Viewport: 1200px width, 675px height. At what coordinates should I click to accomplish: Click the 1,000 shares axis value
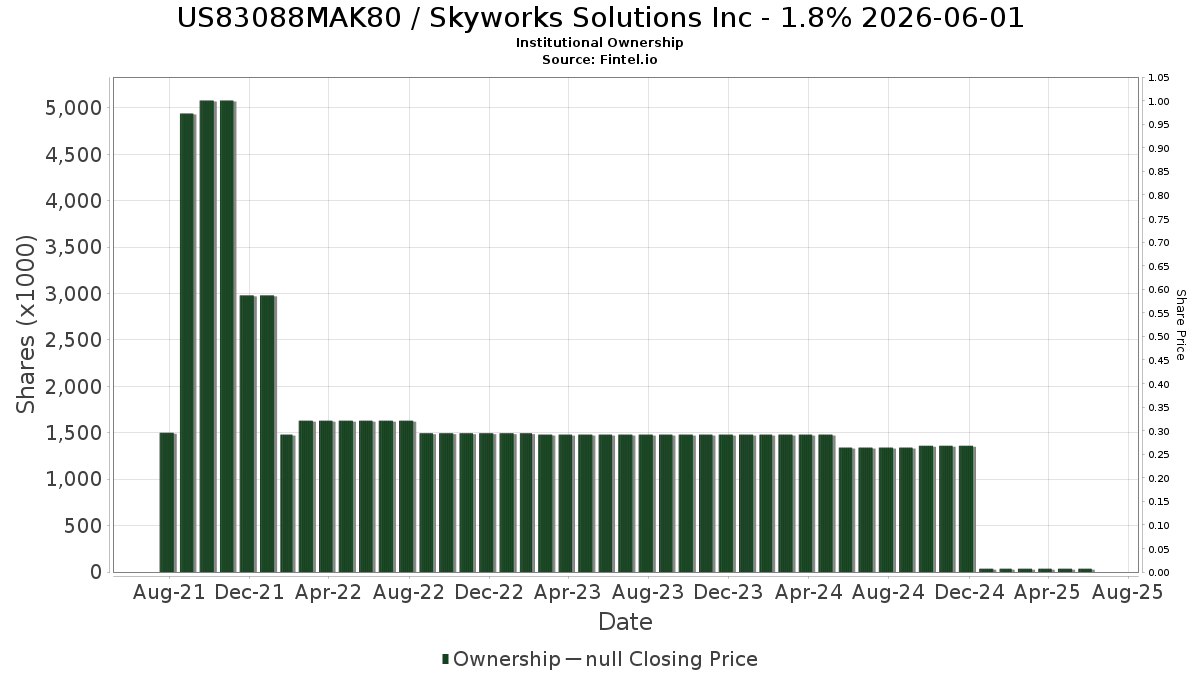75,479
